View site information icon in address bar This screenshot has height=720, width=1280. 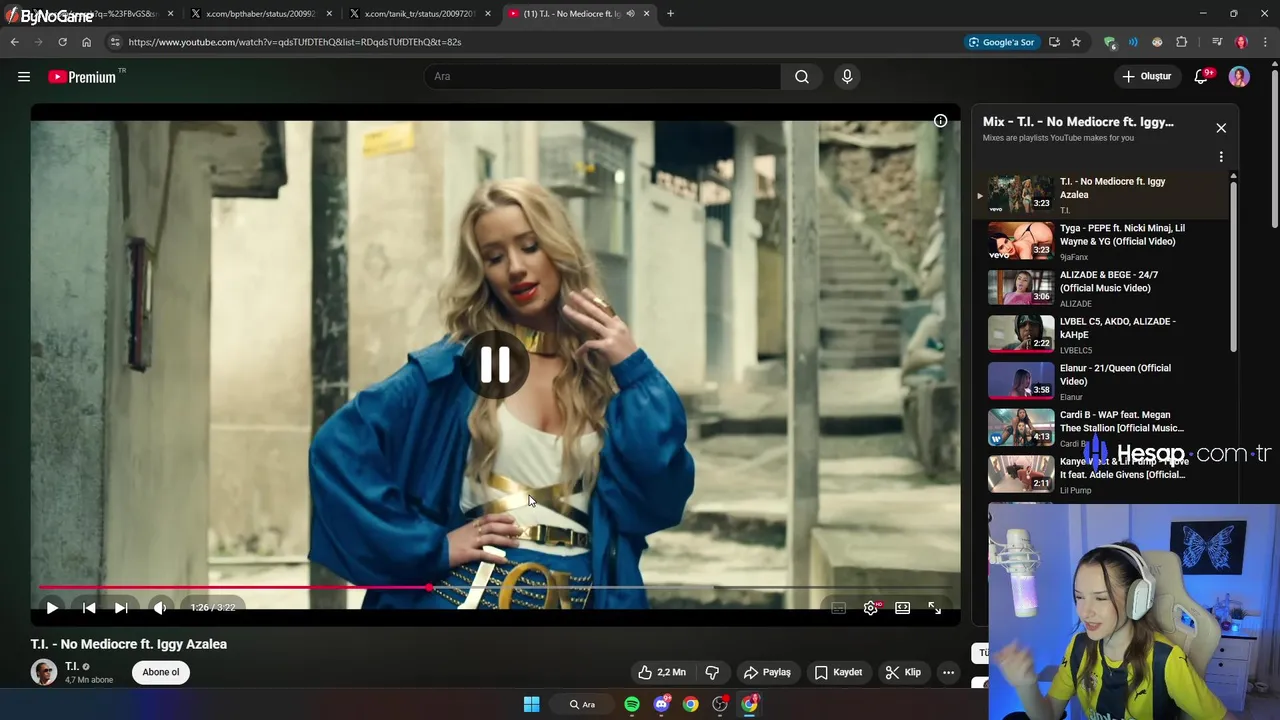click(x=115, y=42)
